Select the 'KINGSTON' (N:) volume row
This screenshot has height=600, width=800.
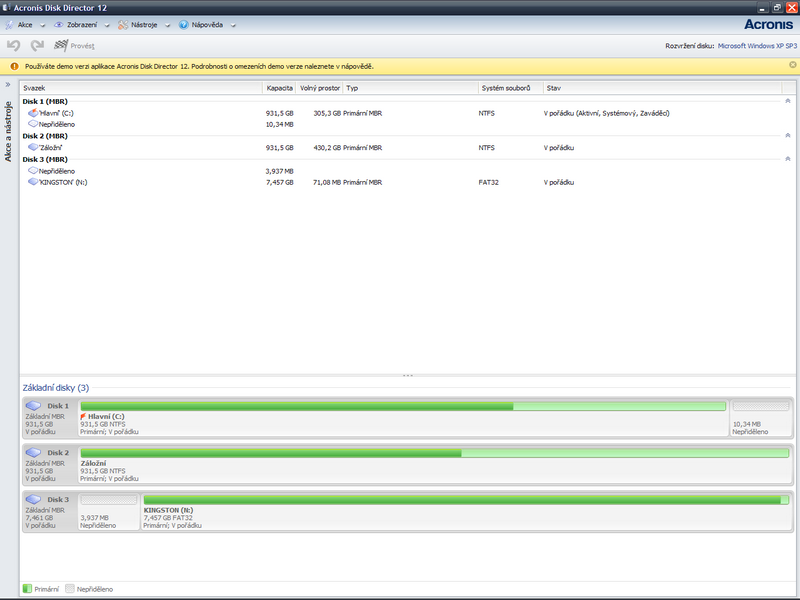407,182
